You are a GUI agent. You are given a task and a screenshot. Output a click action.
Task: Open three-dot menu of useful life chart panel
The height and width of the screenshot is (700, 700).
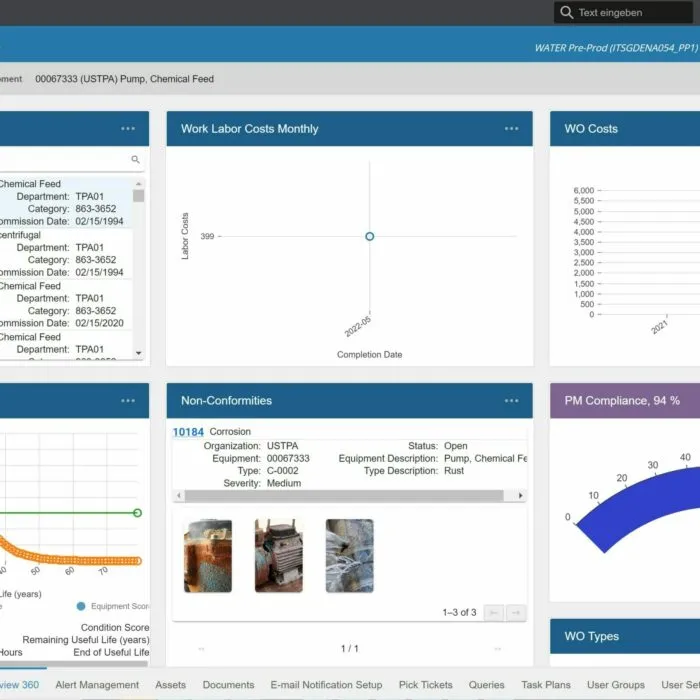pyautogui.click(x=128, y=400)
